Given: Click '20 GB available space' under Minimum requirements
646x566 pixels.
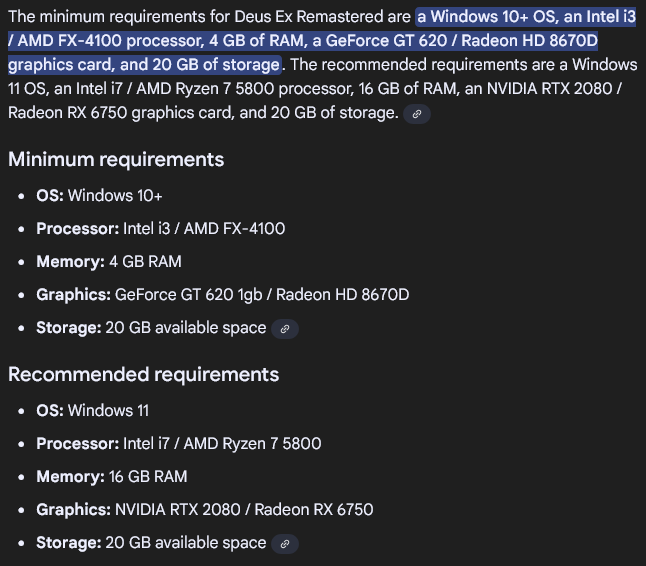Looking at the screenshot, I should point(186,328).
